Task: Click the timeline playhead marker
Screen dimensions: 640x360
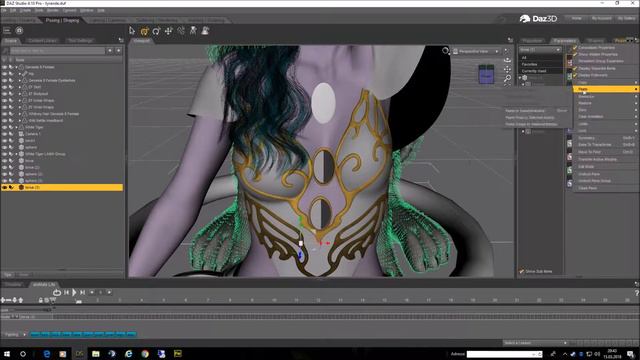Action: pyautogui.click(x=79, y=301)
